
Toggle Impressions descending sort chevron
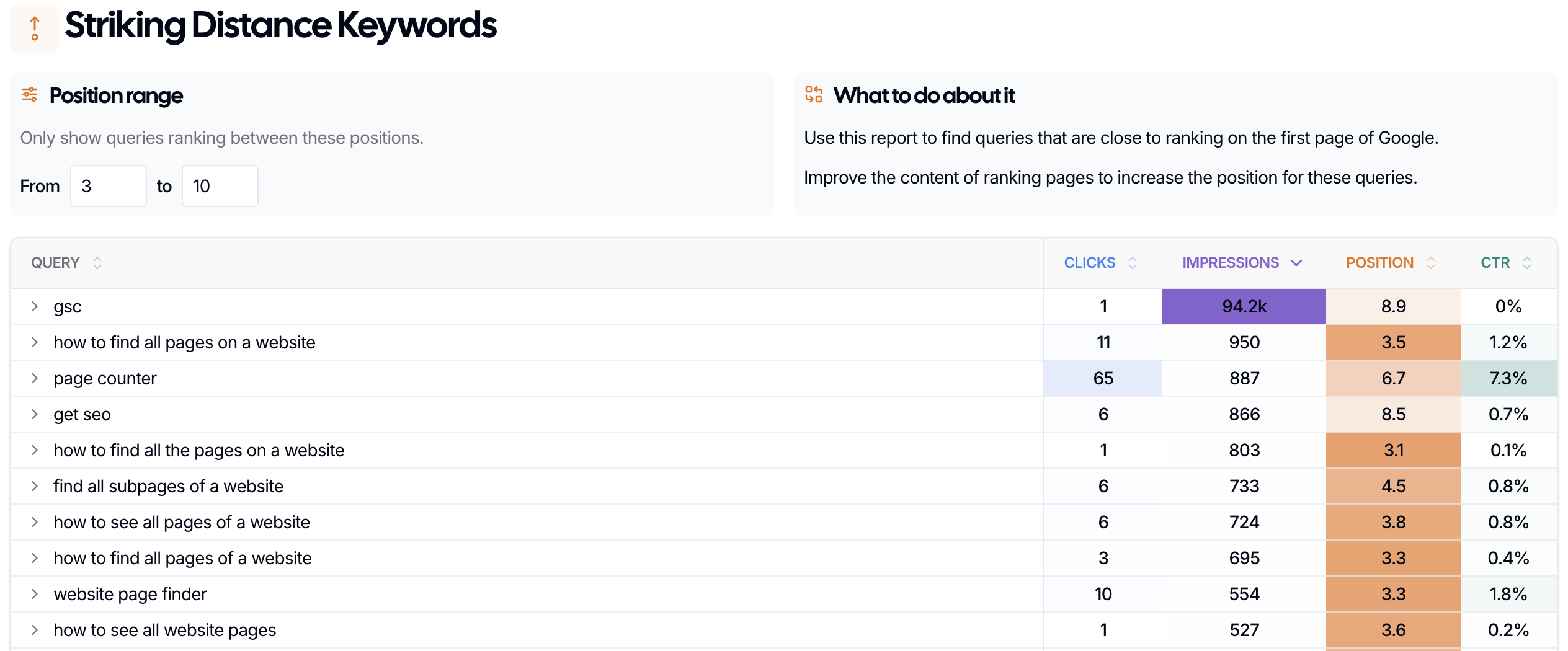pos(1296,263)
